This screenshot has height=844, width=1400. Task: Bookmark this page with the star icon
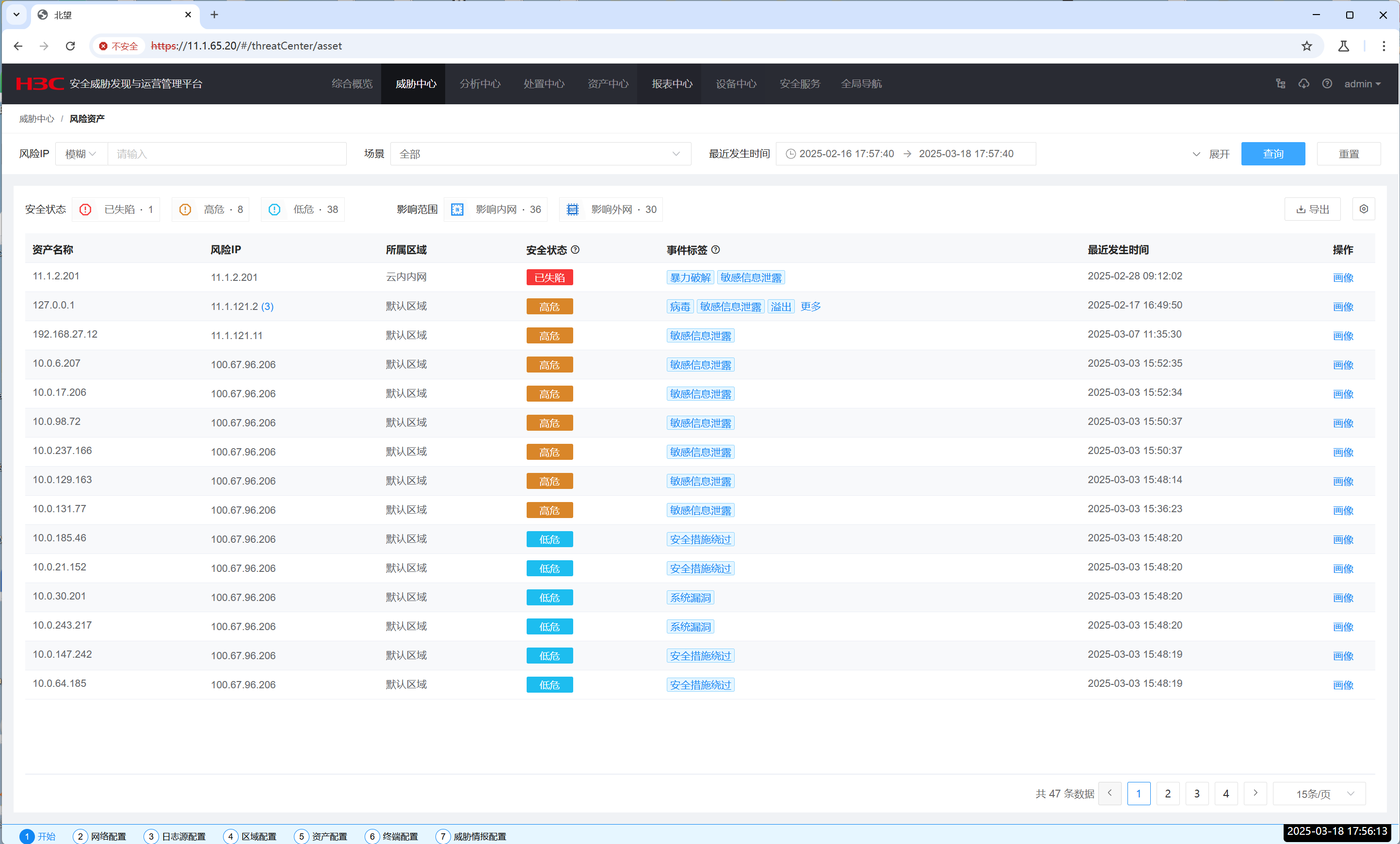coord(1307,46)
